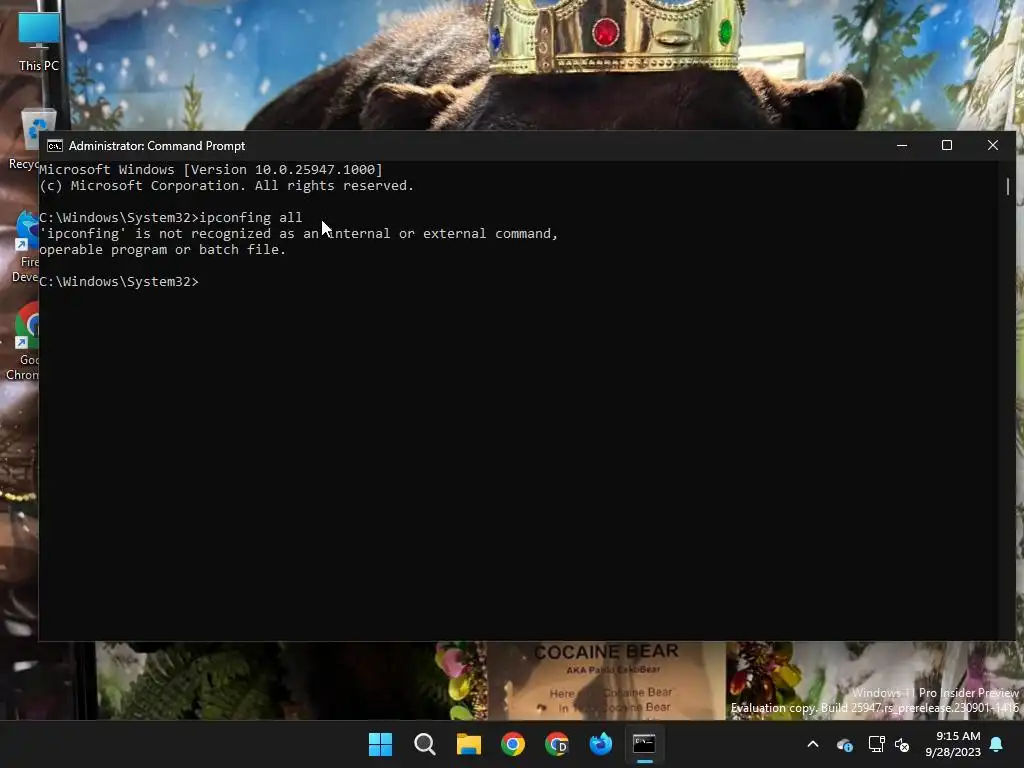Select the Firefox Developer desktop shortcut
This screenshot has height=768, width=1024.
coord(25,247)
